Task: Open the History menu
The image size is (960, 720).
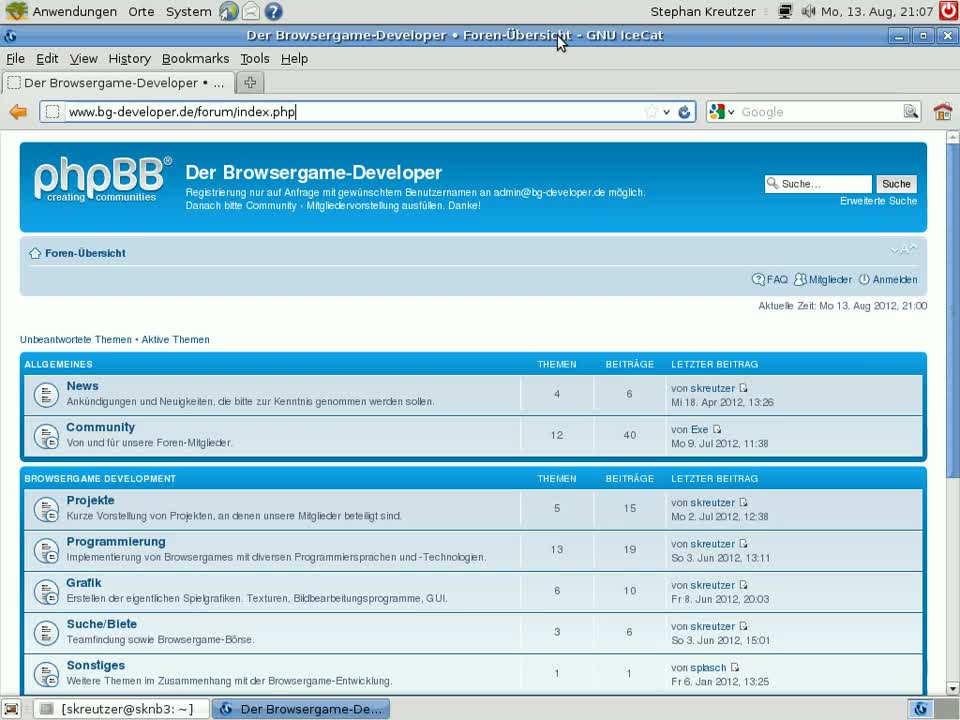Action: coord(129,59)
